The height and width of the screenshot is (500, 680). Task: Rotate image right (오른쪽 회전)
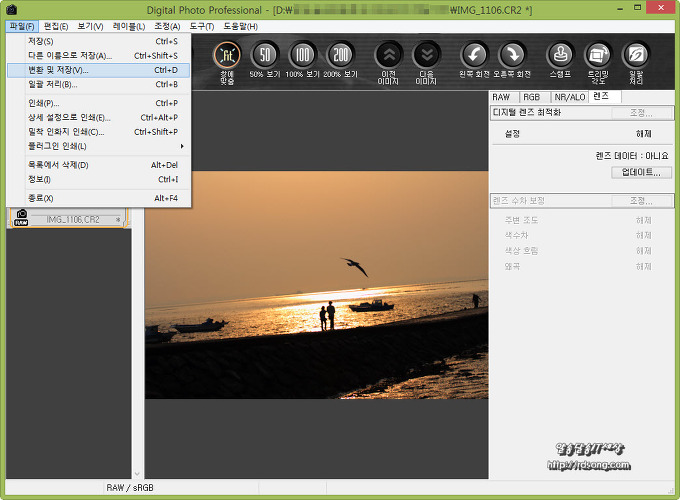(x=512, y=55)
